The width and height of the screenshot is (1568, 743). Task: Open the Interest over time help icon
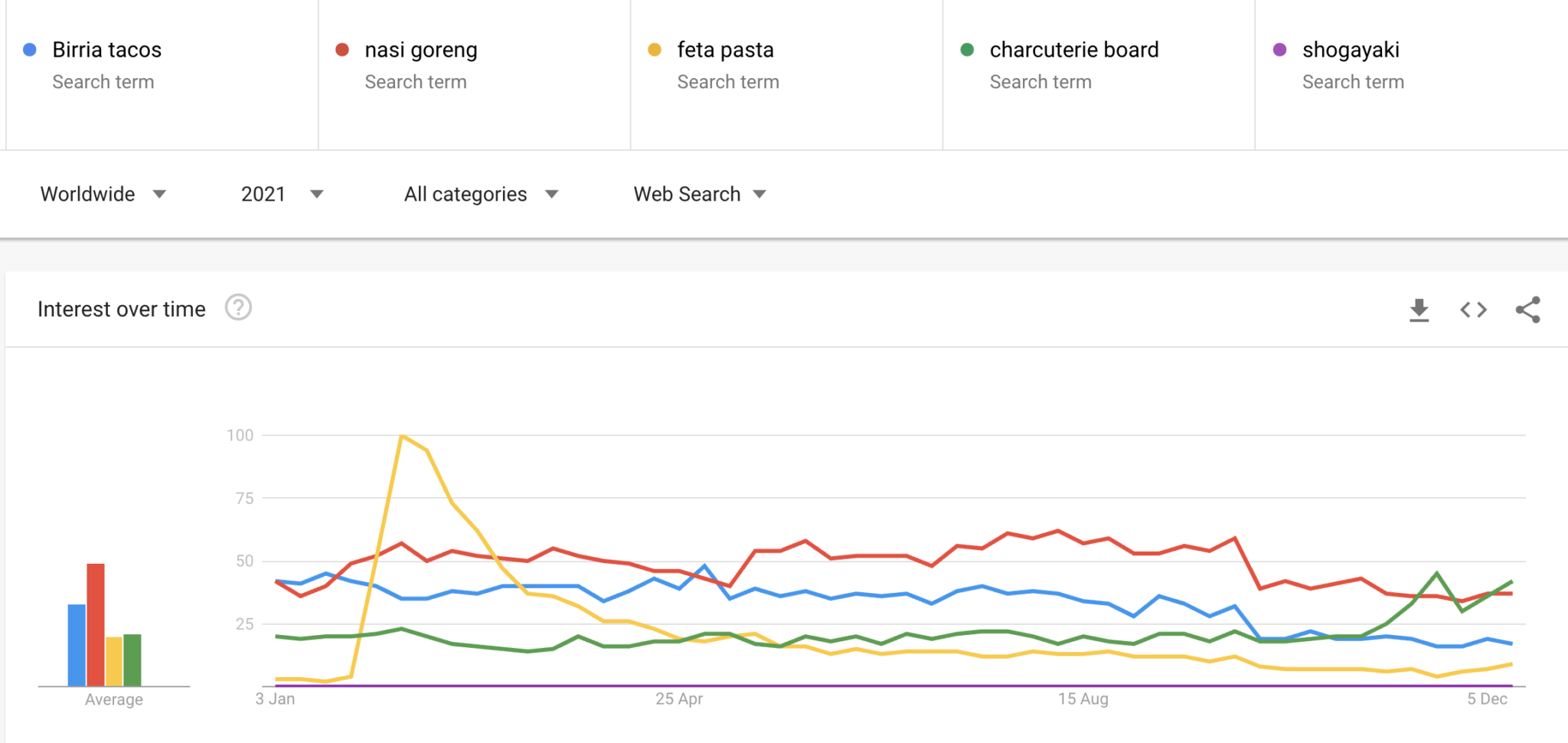tap(238, 308)
